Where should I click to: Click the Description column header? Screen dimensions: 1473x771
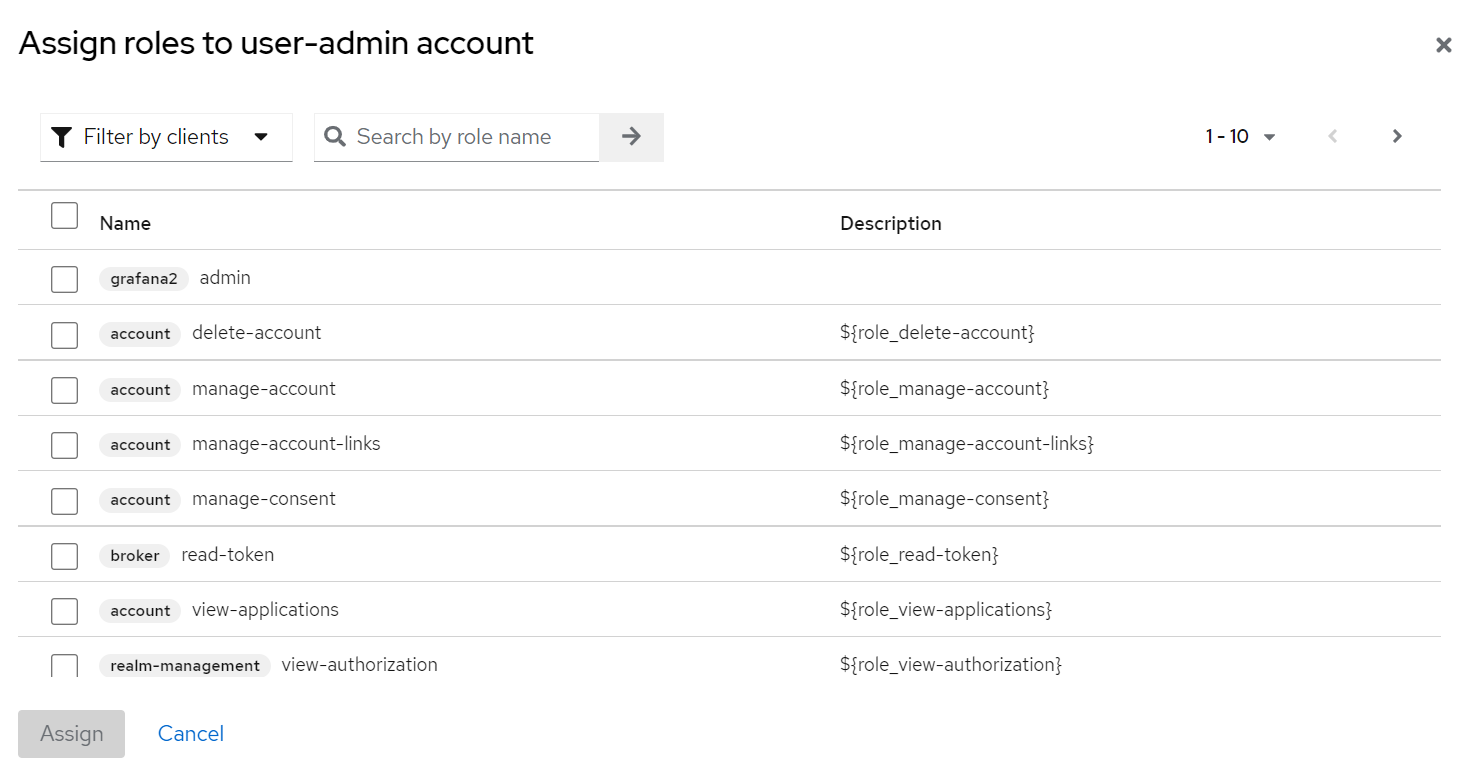(890, 224)
